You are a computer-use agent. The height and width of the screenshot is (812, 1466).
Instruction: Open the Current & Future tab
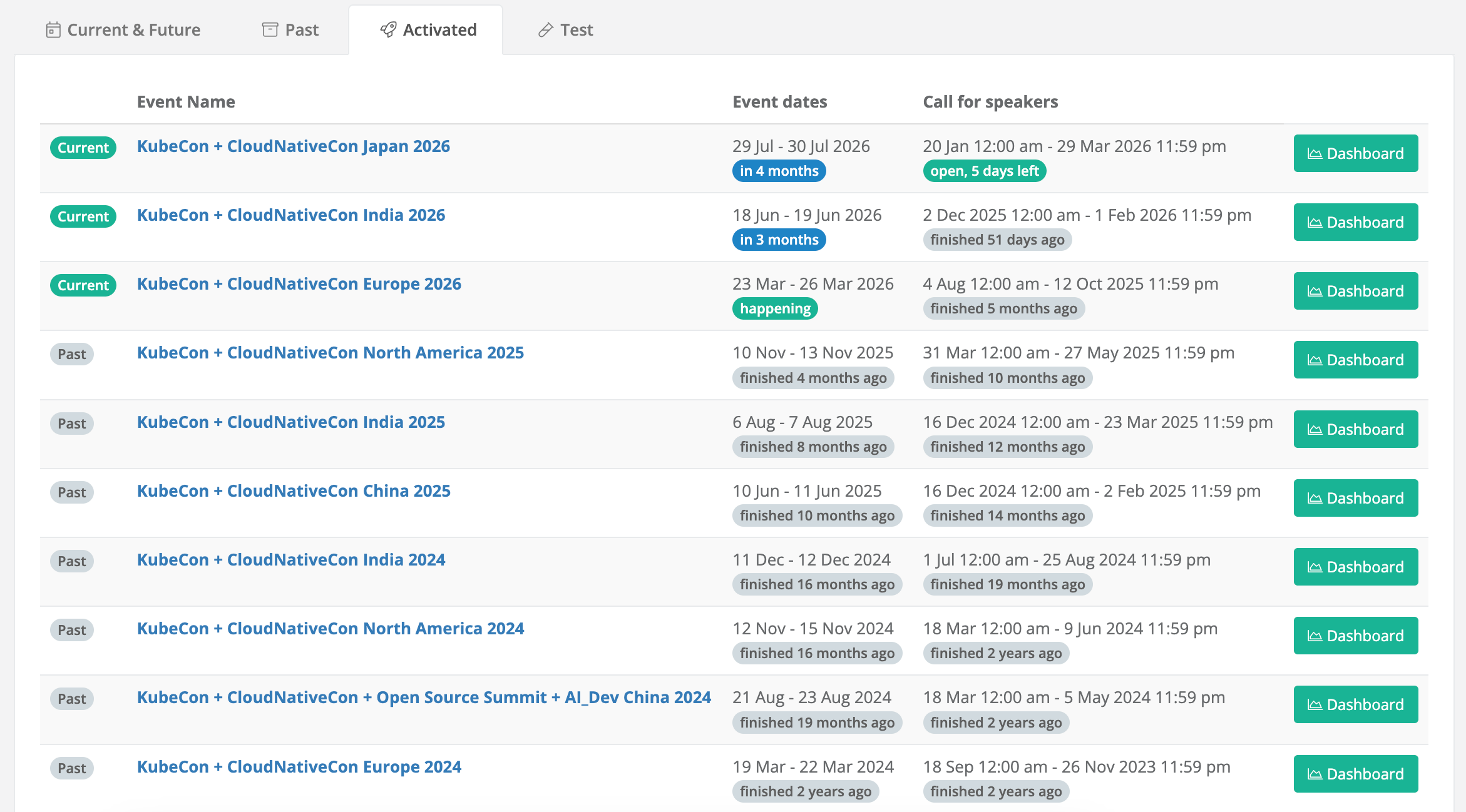(x=133, y=30)
